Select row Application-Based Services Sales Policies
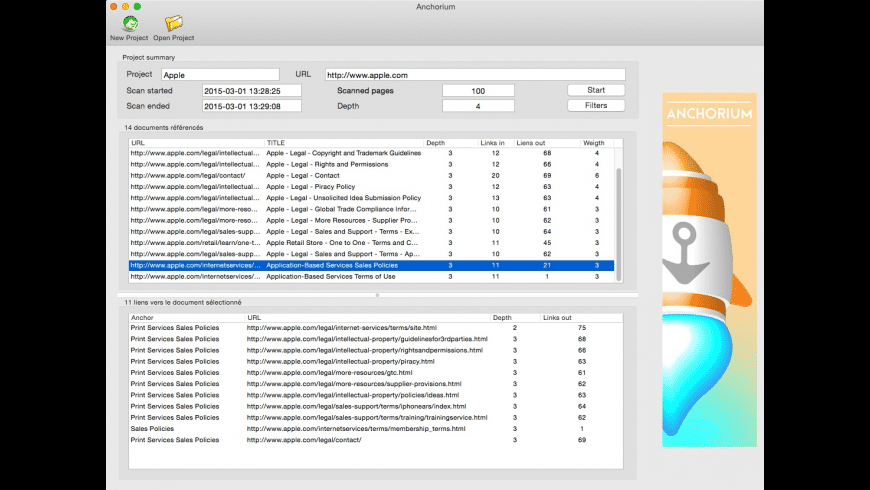This screenshot has height=490, width=870. (371, 265)
